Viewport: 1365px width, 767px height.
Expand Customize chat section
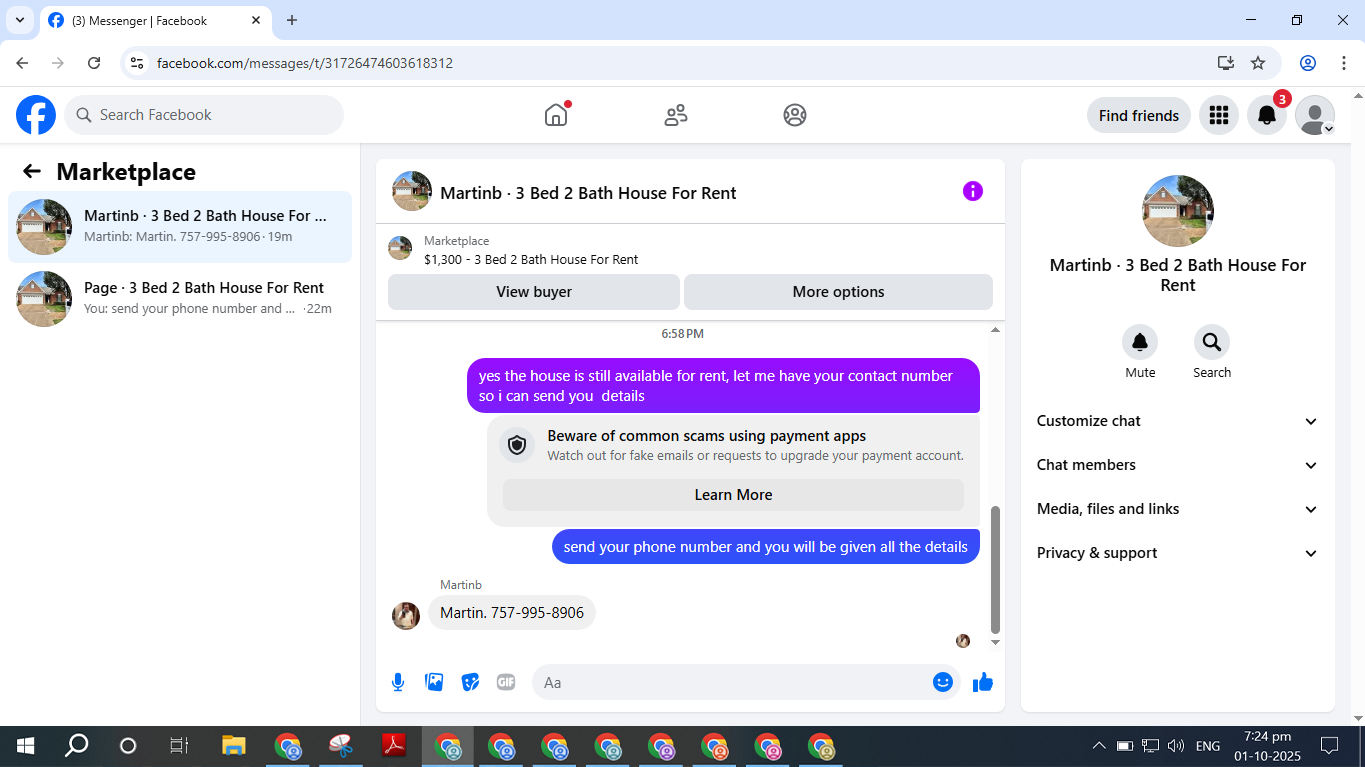1178,421
